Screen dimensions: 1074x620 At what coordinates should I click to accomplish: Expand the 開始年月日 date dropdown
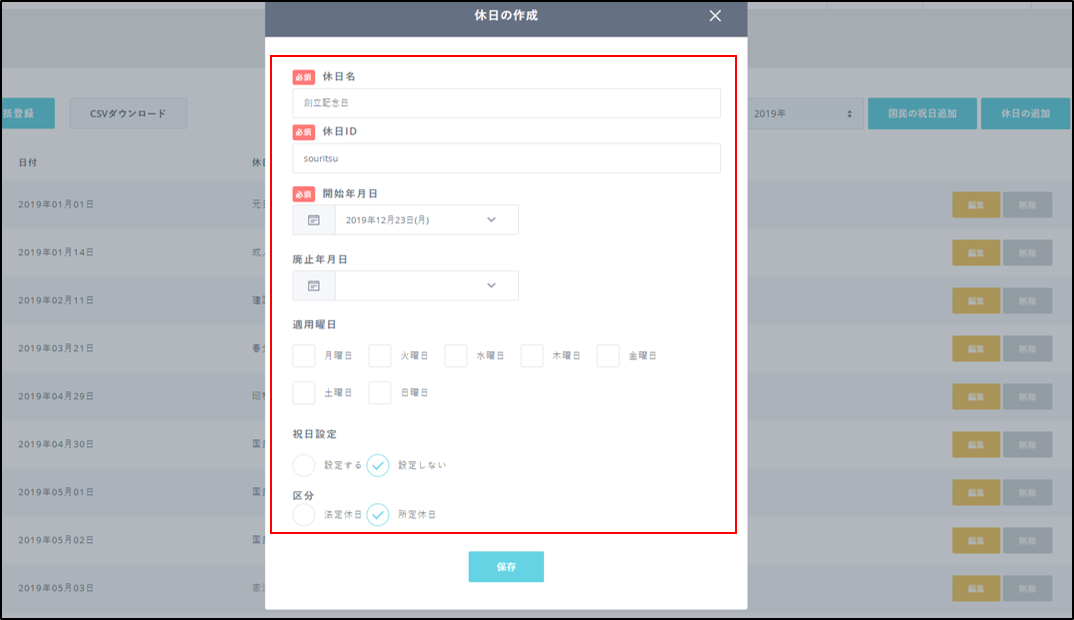tap(491, 220)
